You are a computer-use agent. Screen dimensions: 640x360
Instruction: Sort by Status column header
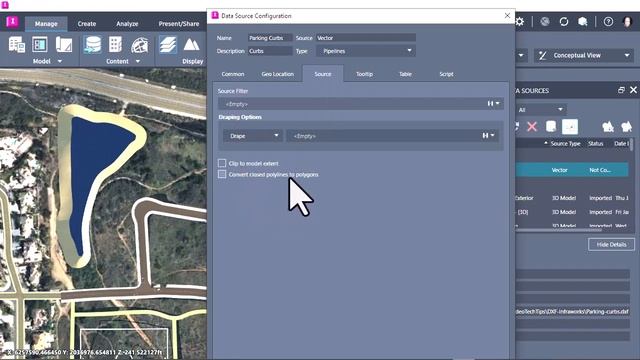[x=596, y=143]
